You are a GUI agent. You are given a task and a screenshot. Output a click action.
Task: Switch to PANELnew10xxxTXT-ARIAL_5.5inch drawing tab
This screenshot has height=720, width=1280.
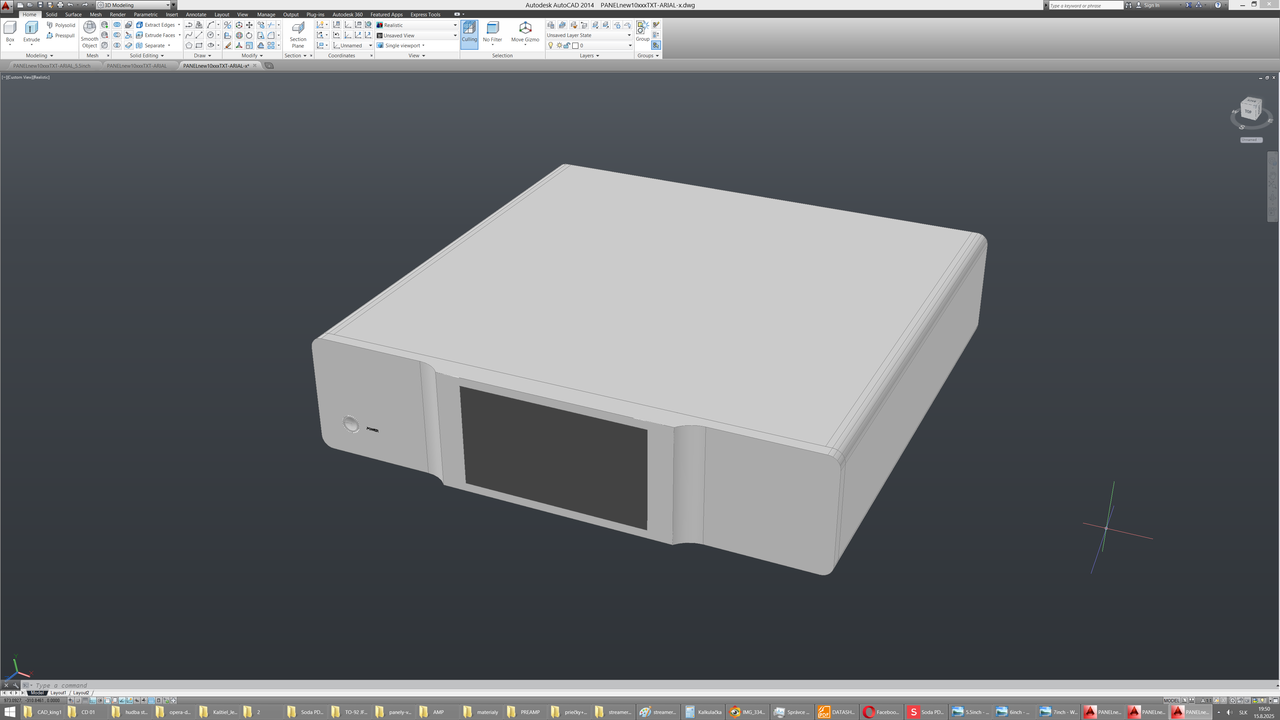pyautogui.click(x=52, y=65)
